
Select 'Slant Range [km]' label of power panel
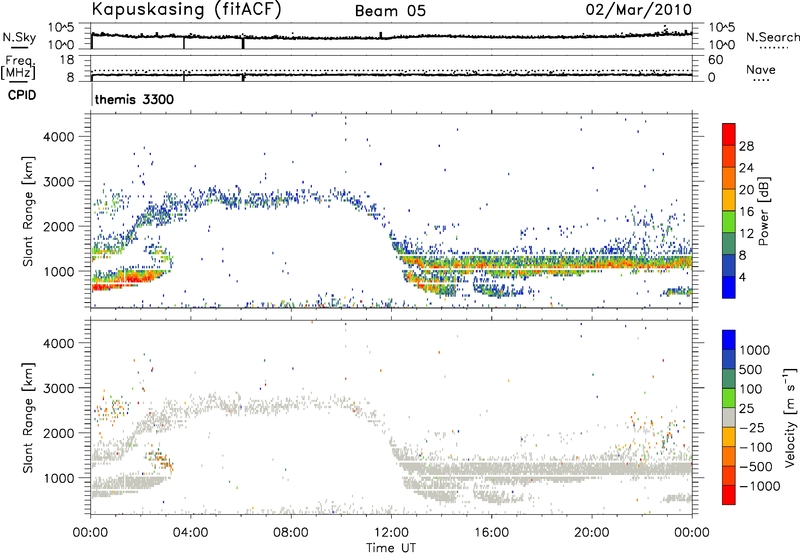(x=28, y=211)
